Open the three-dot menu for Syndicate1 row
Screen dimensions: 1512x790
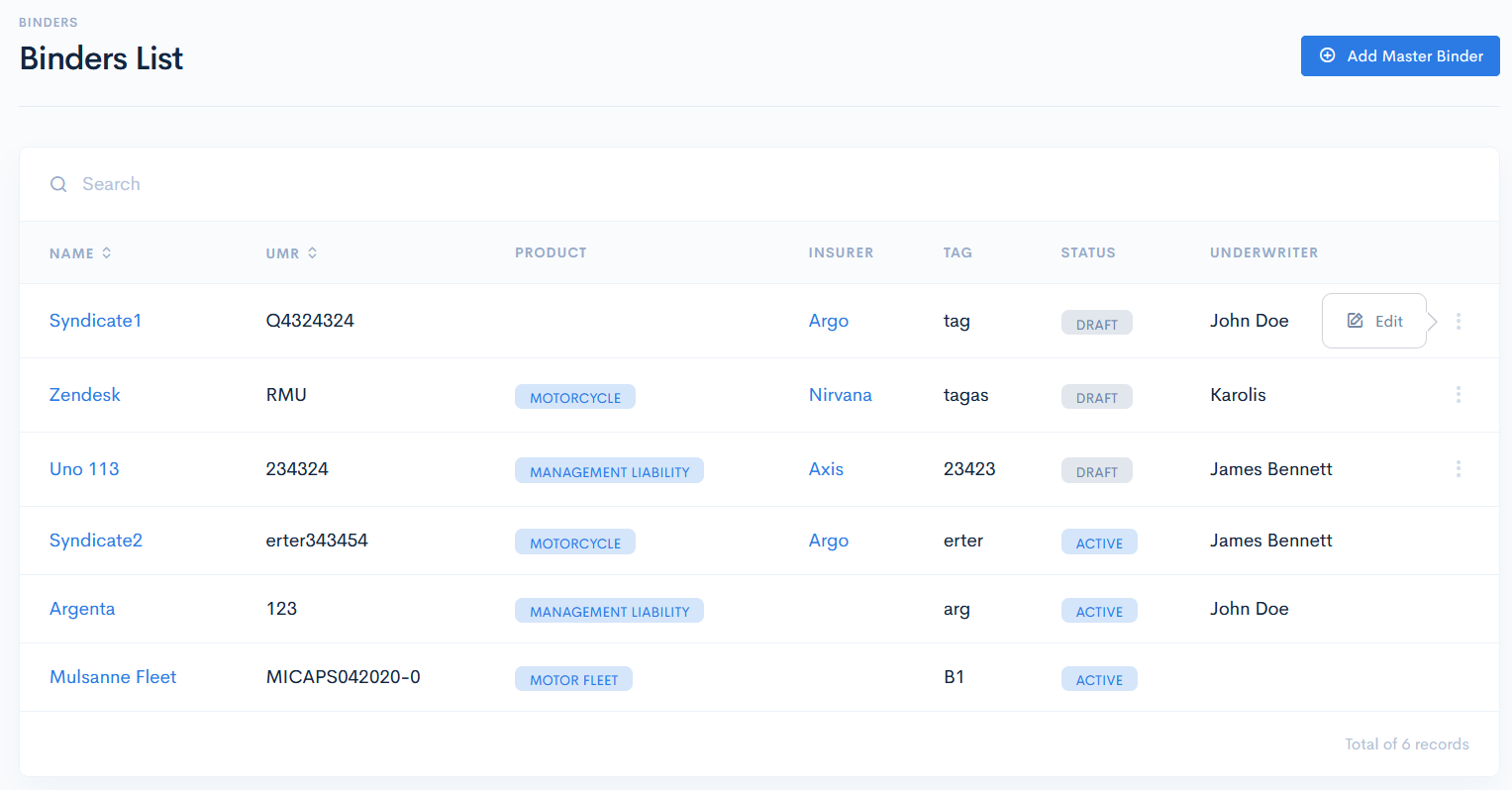point(1458,321)
